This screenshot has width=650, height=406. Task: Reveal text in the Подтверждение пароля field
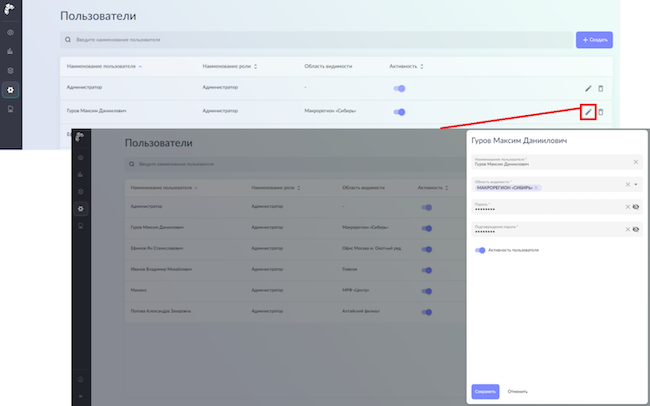[x=635, y=229]
